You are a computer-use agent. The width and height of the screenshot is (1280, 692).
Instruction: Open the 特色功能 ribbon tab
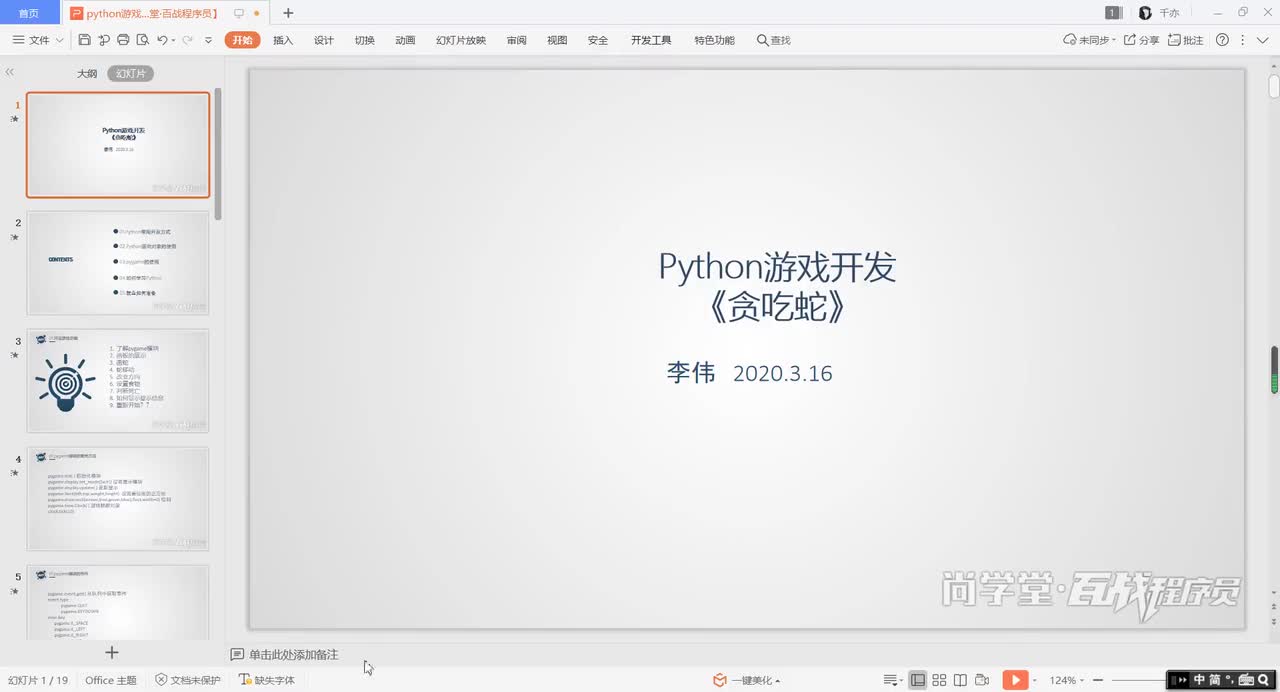pyautogui.click(x=714, y=40)
